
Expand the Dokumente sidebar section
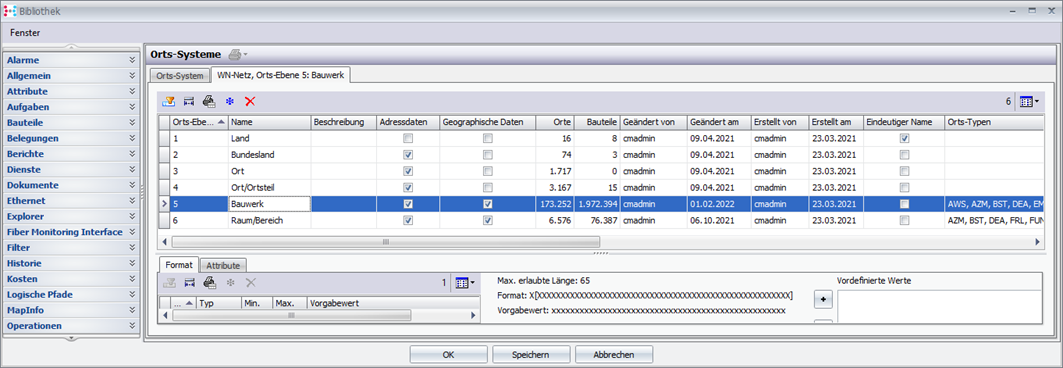(71, 185)
